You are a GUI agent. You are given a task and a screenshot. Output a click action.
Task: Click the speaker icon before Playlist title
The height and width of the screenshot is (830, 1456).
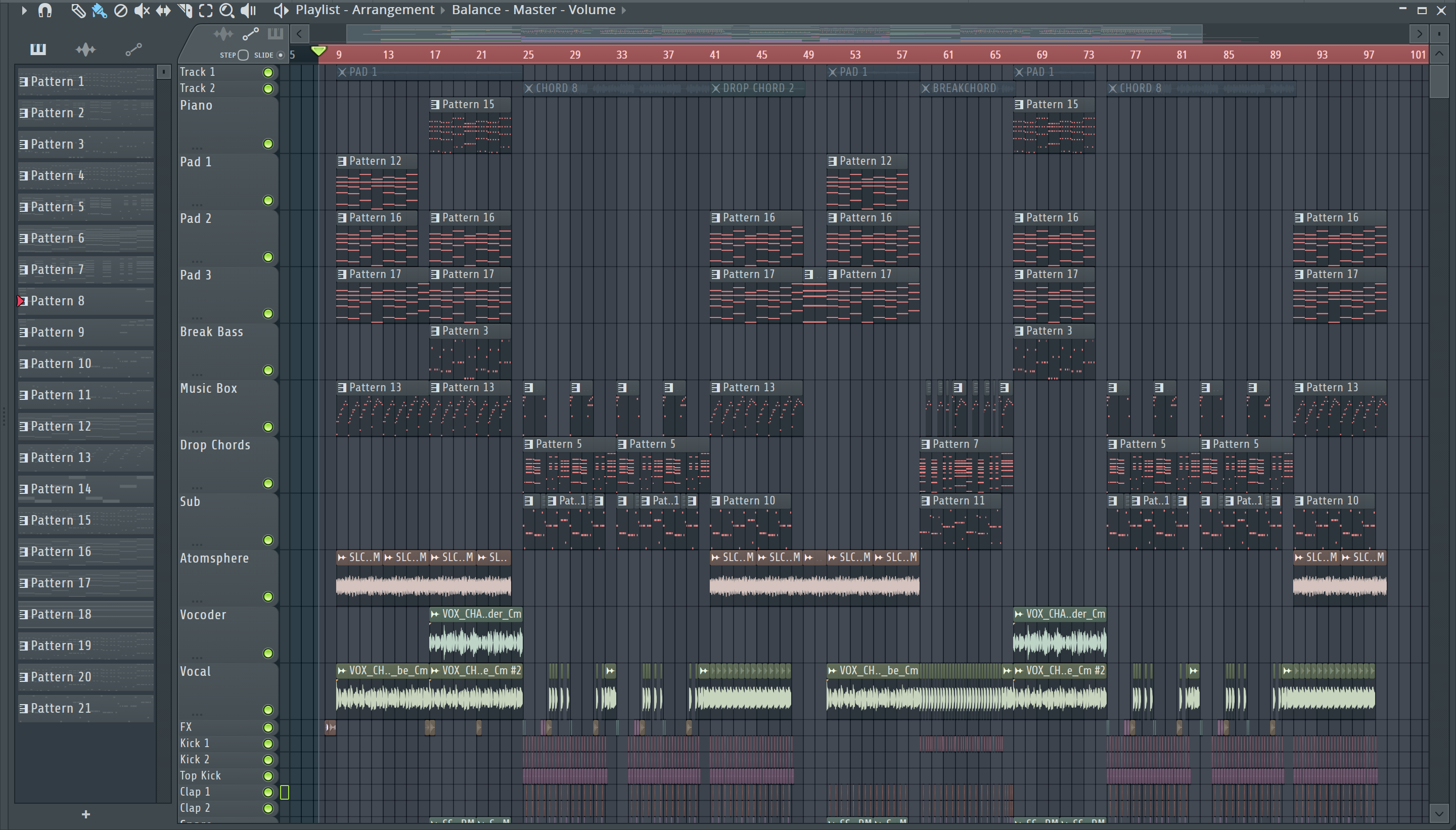[x=281, y=10]
